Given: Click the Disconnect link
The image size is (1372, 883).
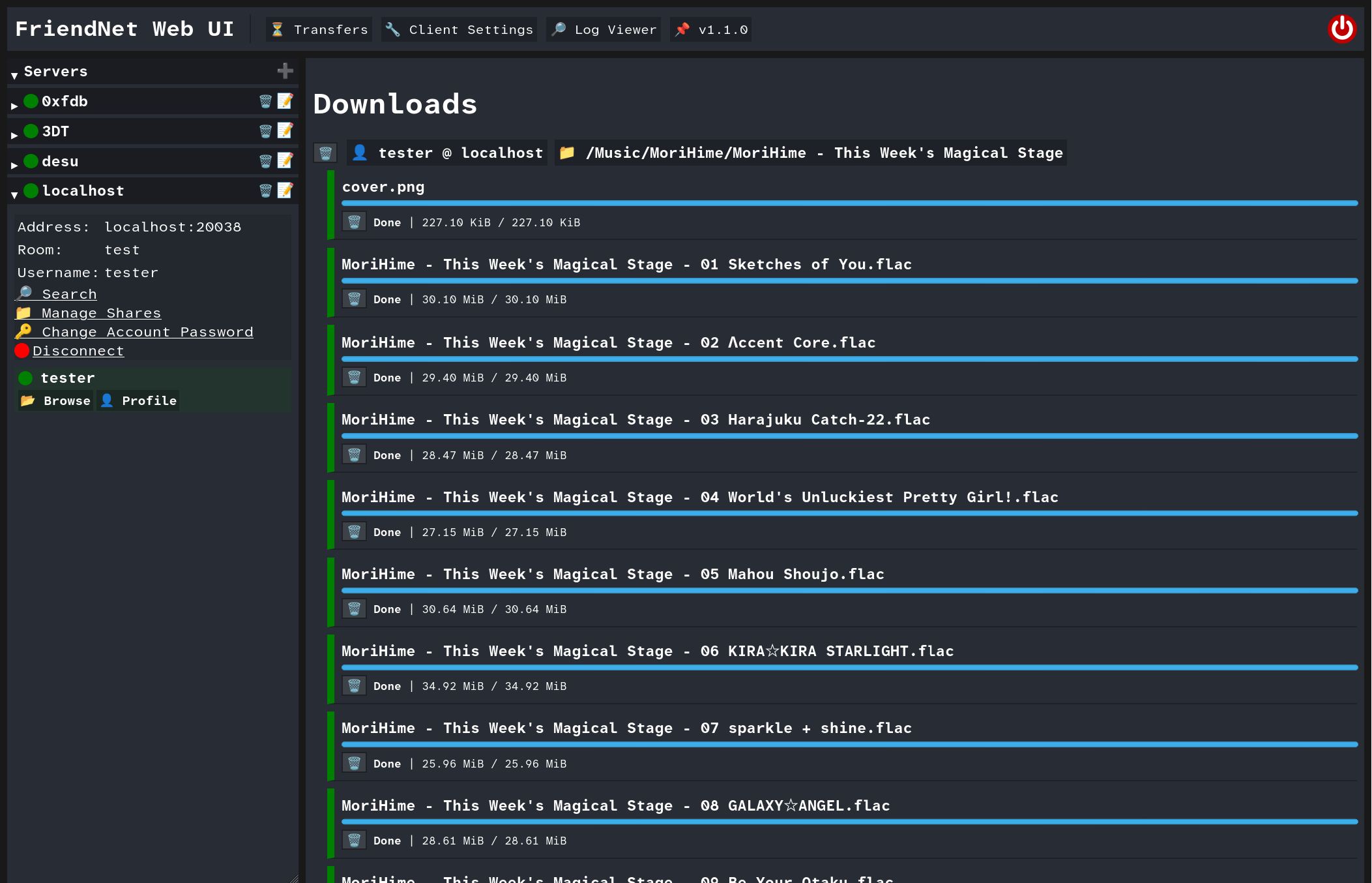Looking at the screenshot, I should pyautogui.click(x=78, y=350).
